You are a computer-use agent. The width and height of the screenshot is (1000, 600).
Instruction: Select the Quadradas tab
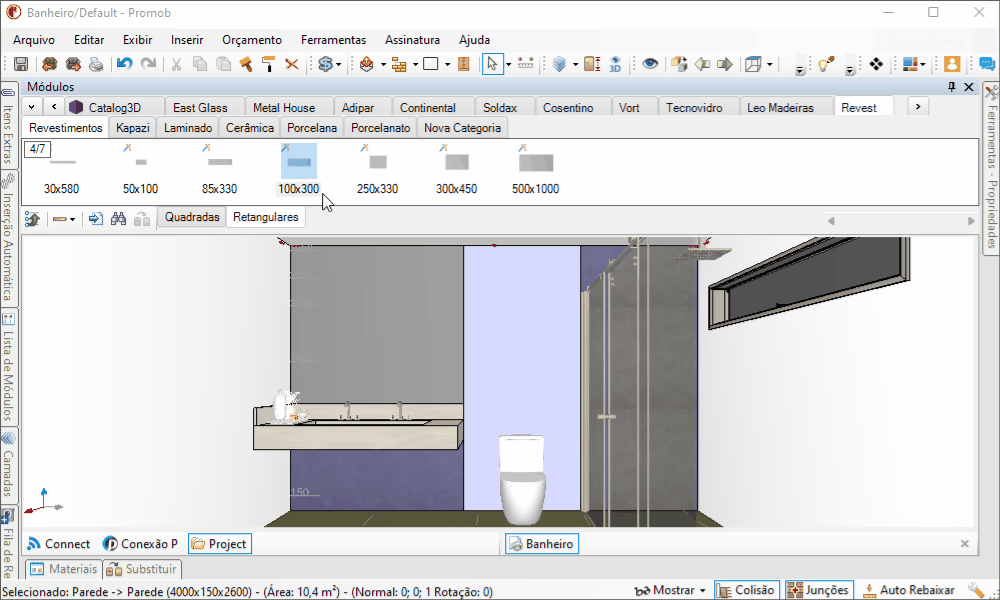click(192, 217)
